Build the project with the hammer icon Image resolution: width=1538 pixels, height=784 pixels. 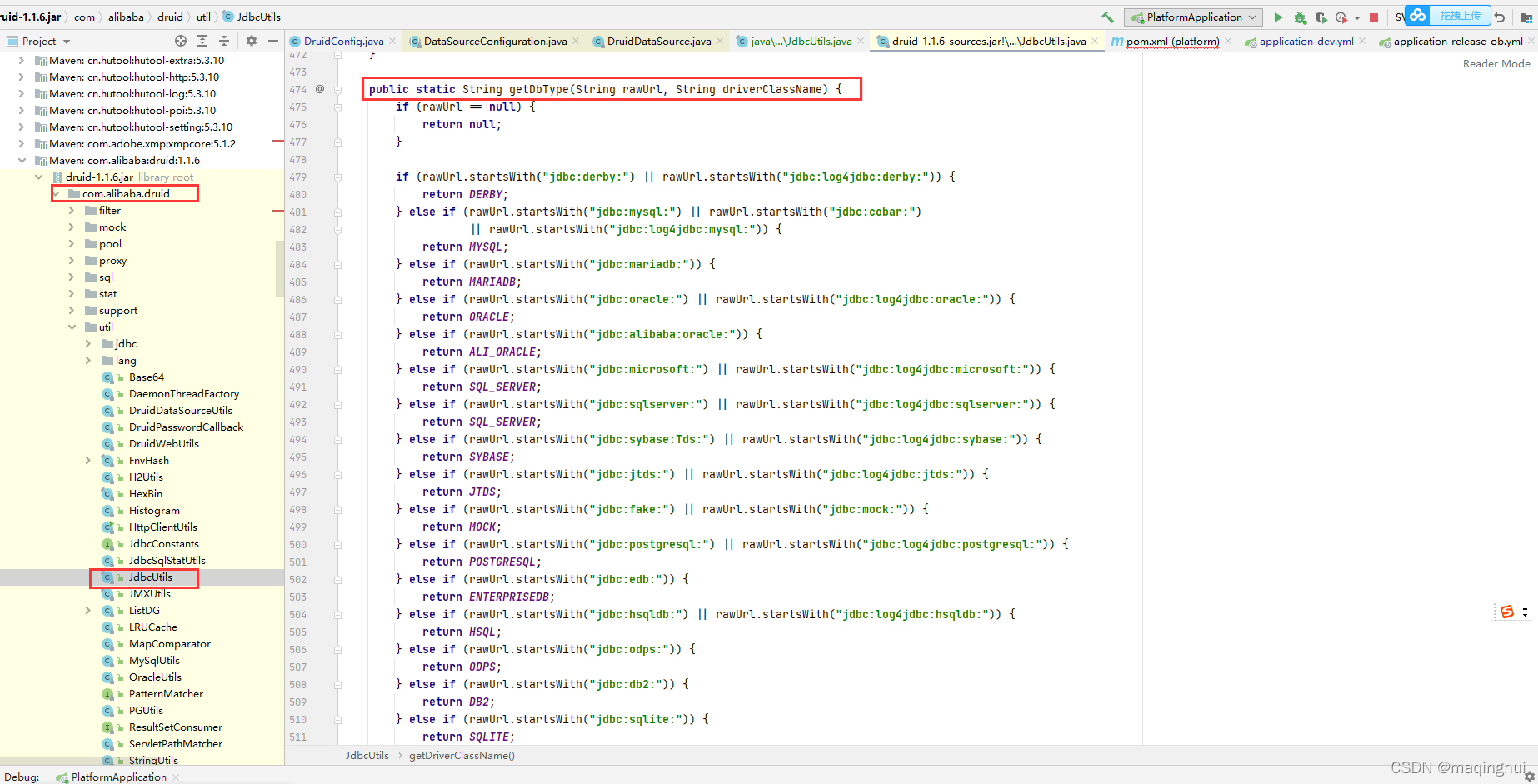pos(1106,17)
